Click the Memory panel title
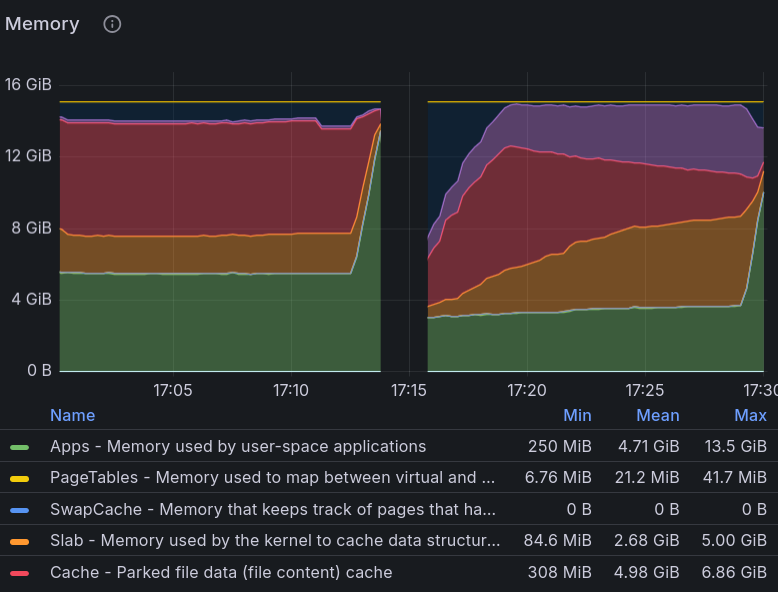This screenshot has width=778, height=592. (x=42, y=24)
